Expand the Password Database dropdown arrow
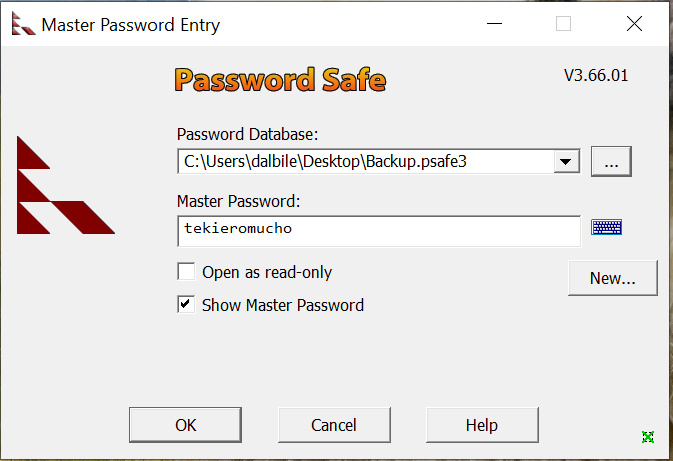The image size is (673, 461). (x=566, y=161)
